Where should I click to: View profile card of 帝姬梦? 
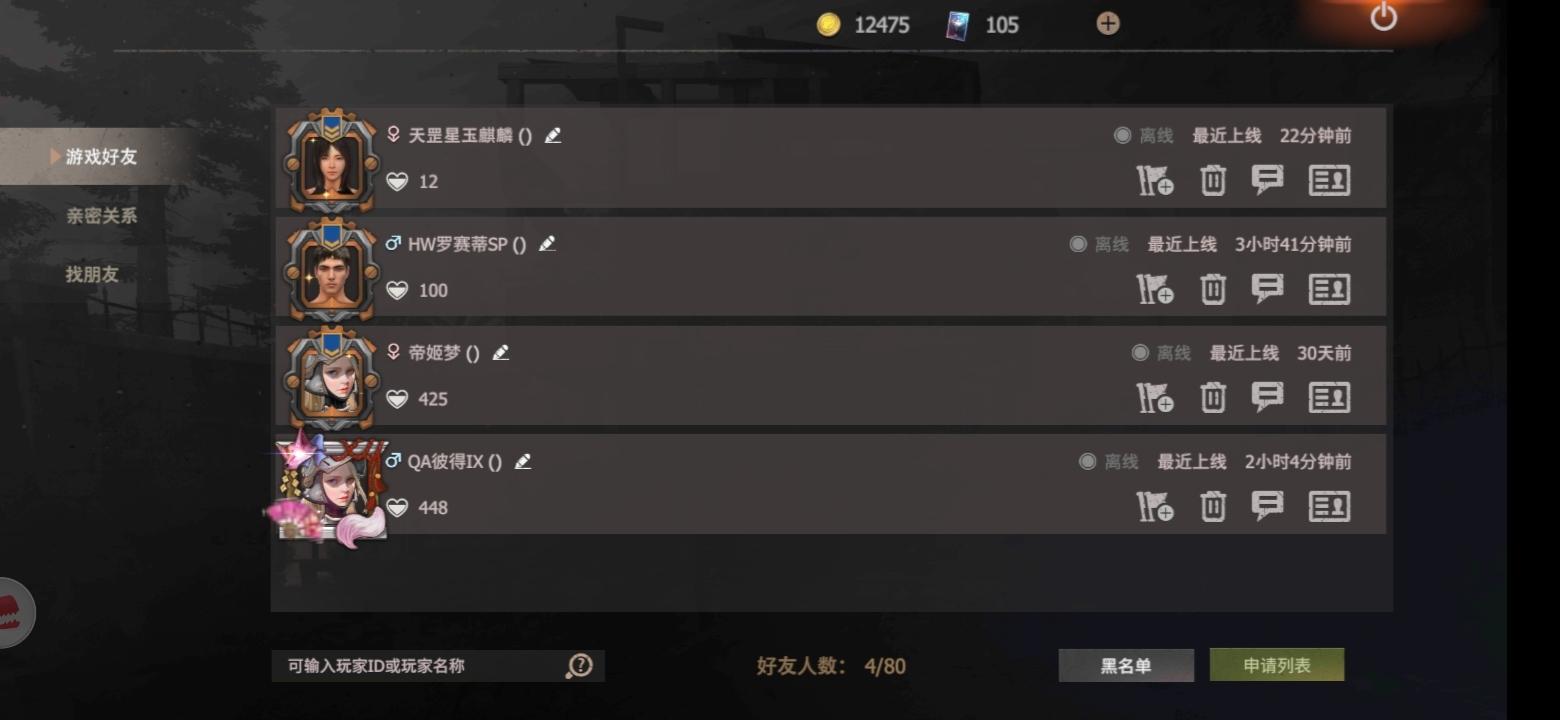[1329, 398]
